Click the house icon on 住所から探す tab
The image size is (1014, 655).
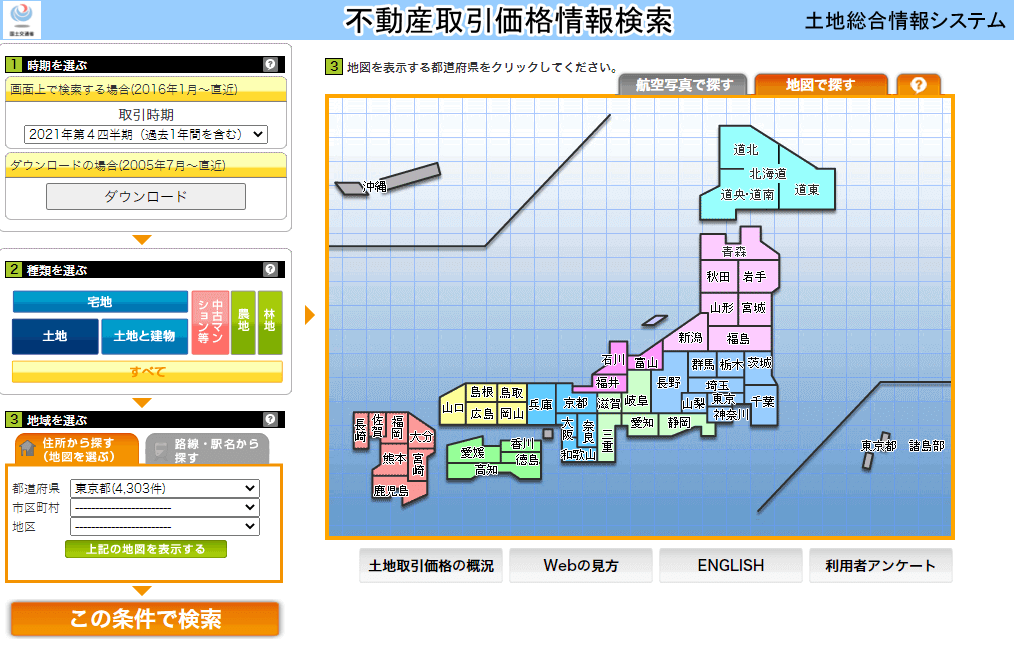[x=28, y=448]
